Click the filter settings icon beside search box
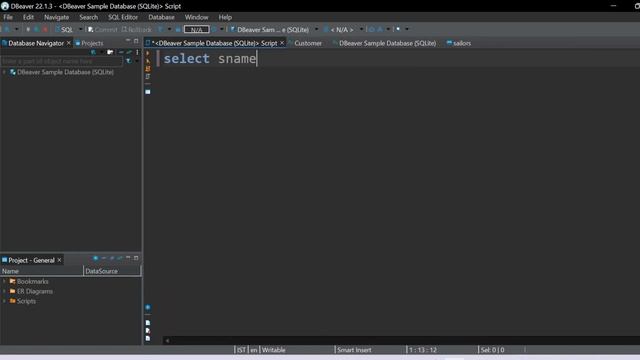 click(129, 61)
